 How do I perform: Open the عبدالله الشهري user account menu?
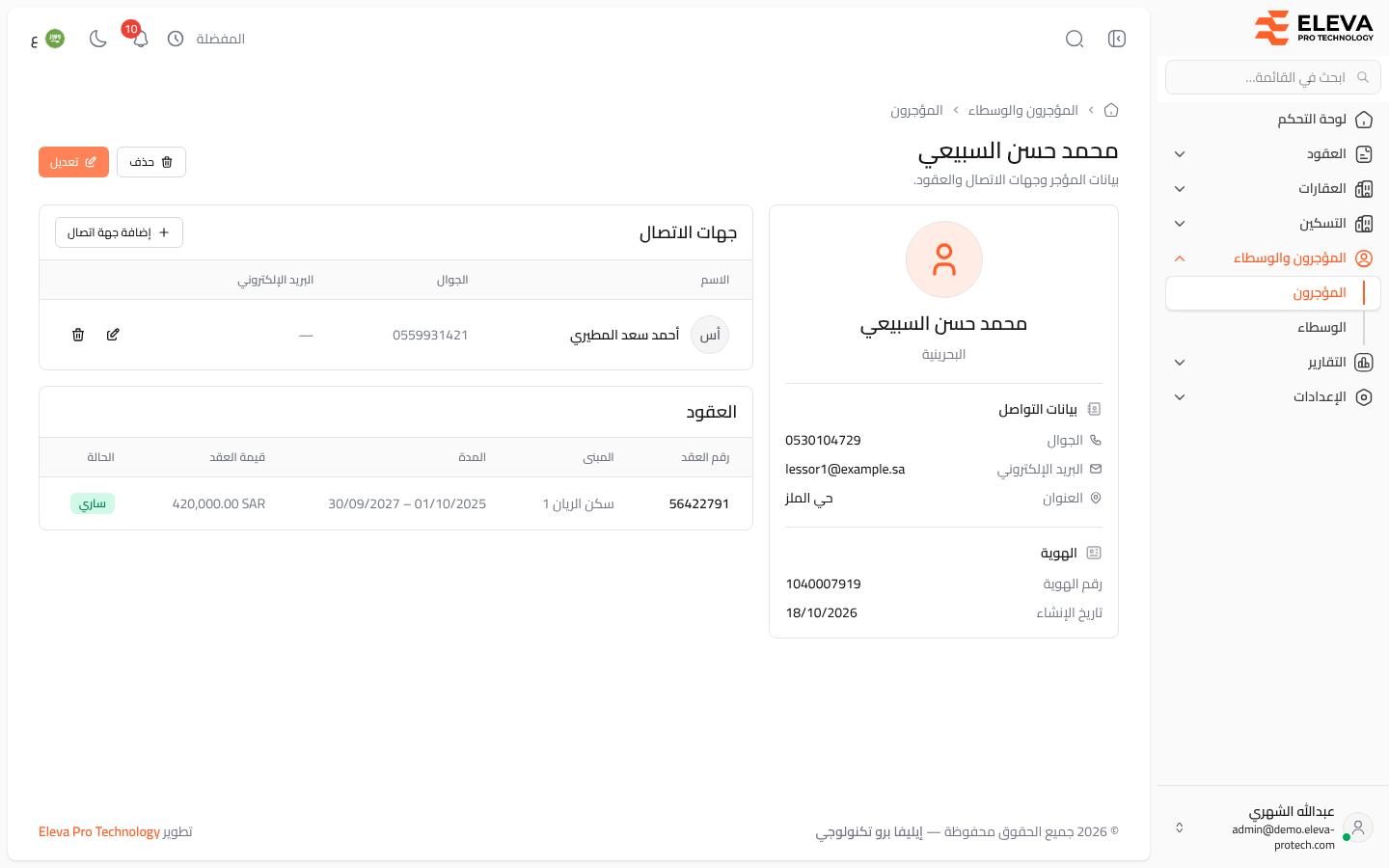click(x=1273, y=827)
